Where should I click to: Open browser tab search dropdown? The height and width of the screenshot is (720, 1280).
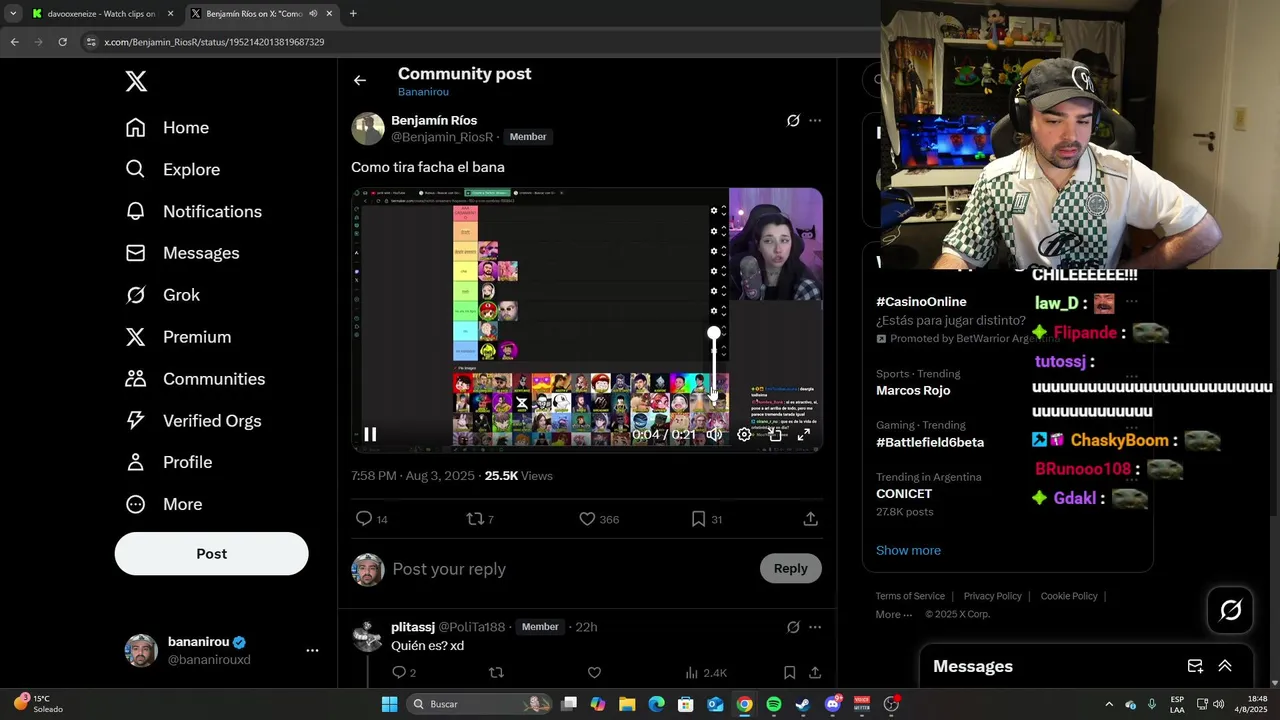pyautogui.click(x=12, y=14)
